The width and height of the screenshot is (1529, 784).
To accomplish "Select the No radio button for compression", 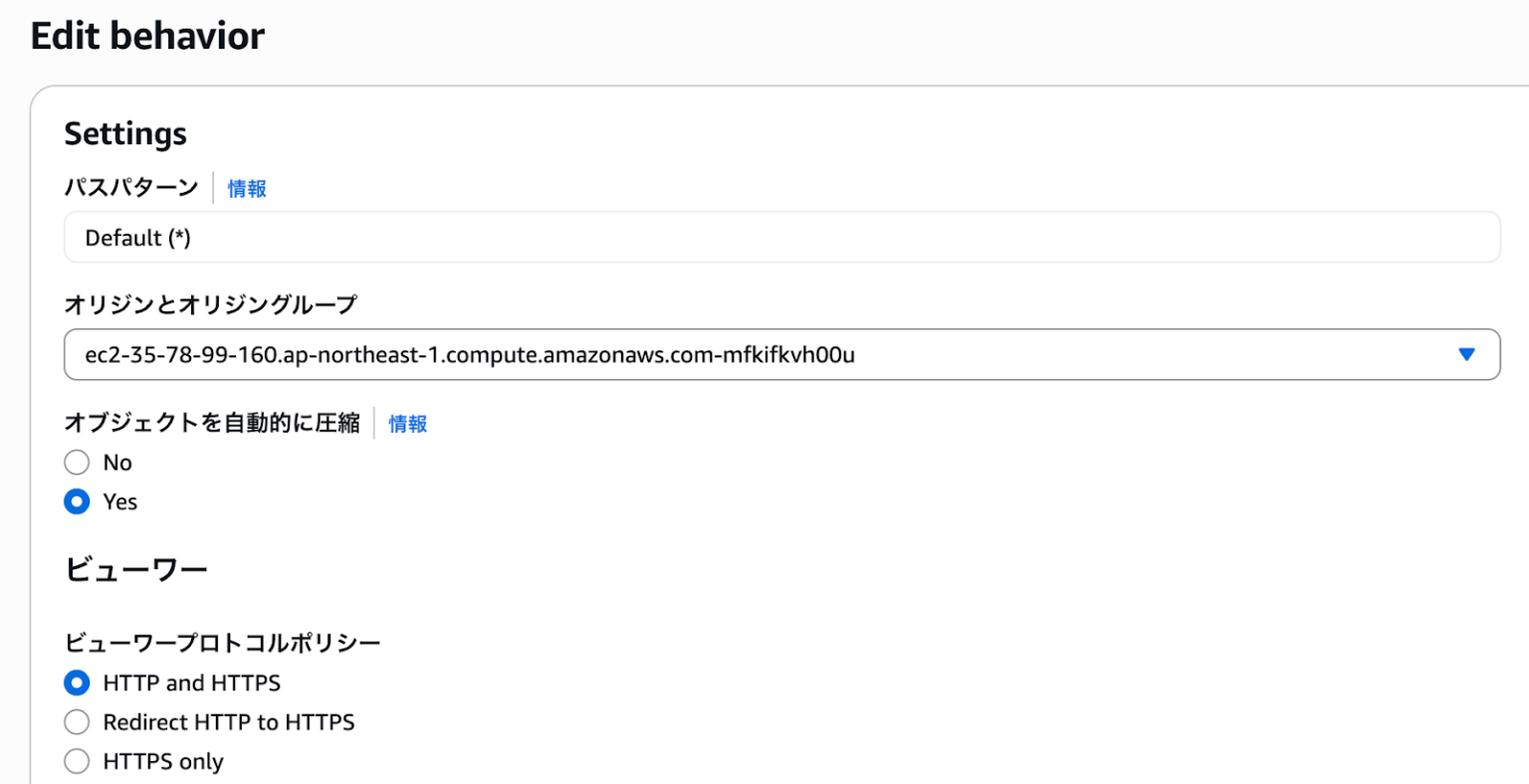I will [x=77, y=462].
